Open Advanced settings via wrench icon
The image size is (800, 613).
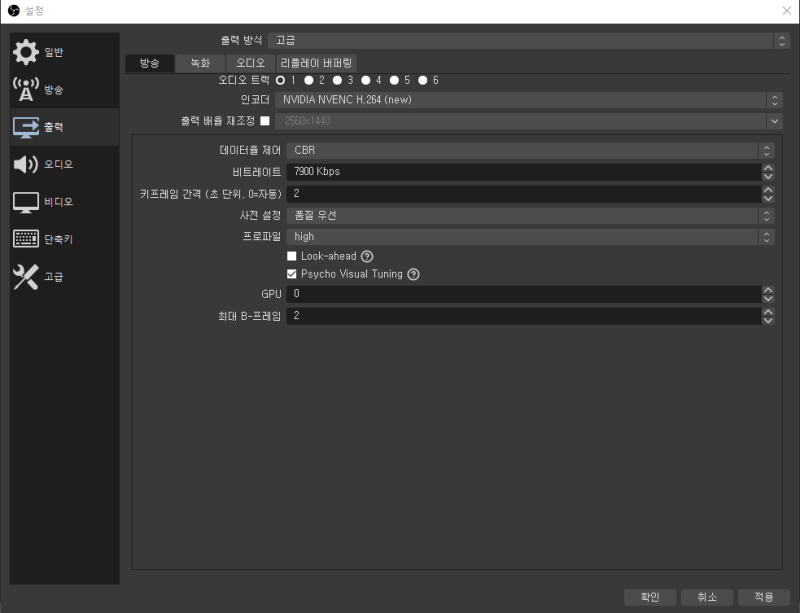tap(26, 277)
